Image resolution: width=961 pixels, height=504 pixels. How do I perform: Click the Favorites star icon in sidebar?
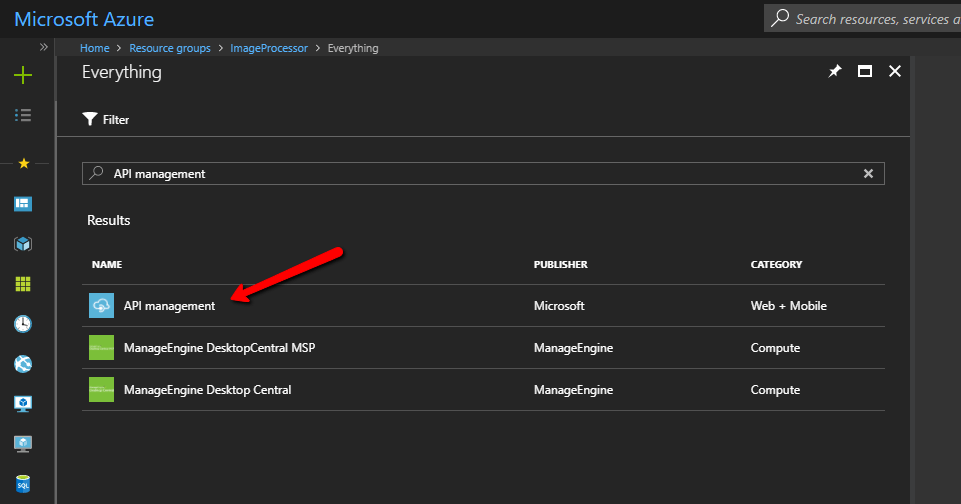point(23,163)
